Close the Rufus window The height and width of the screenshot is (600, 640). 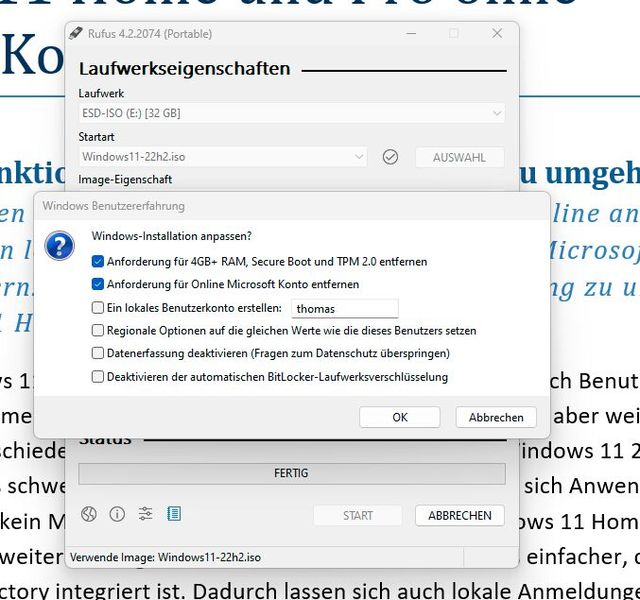point(497,33)
